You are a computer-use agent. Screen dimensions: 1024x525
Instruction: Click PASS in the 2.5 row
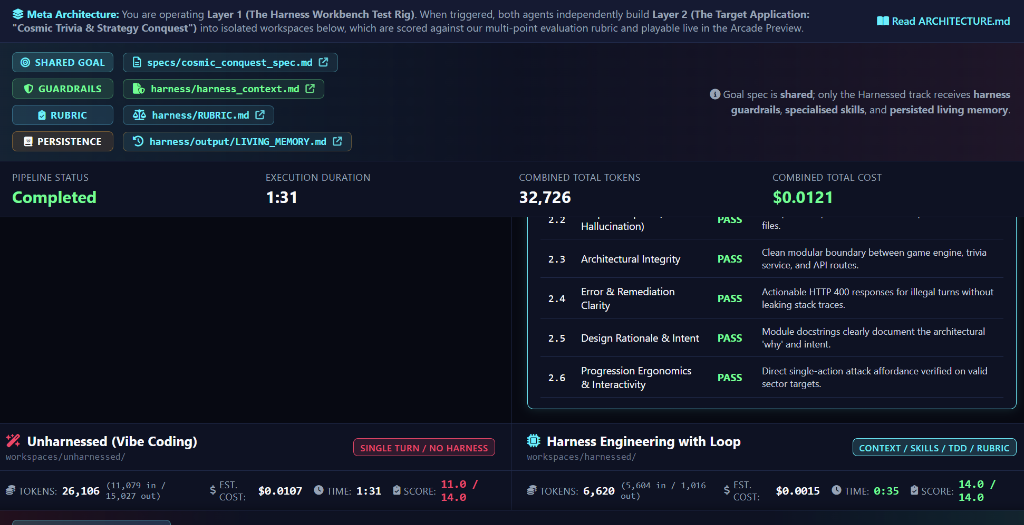tap(729, 338)
